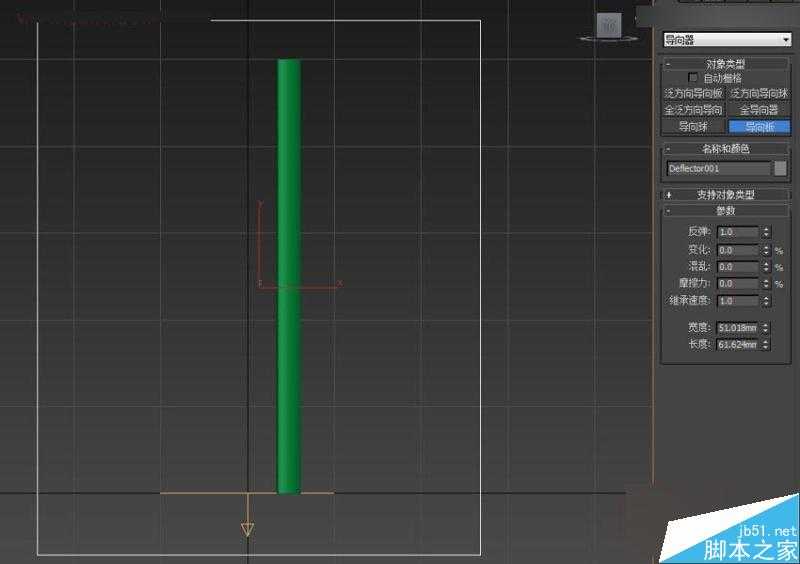This screenshot has width=800, height=564.
Task: Collapse the 参数 rollout
Action: click(x=725, y=210)
